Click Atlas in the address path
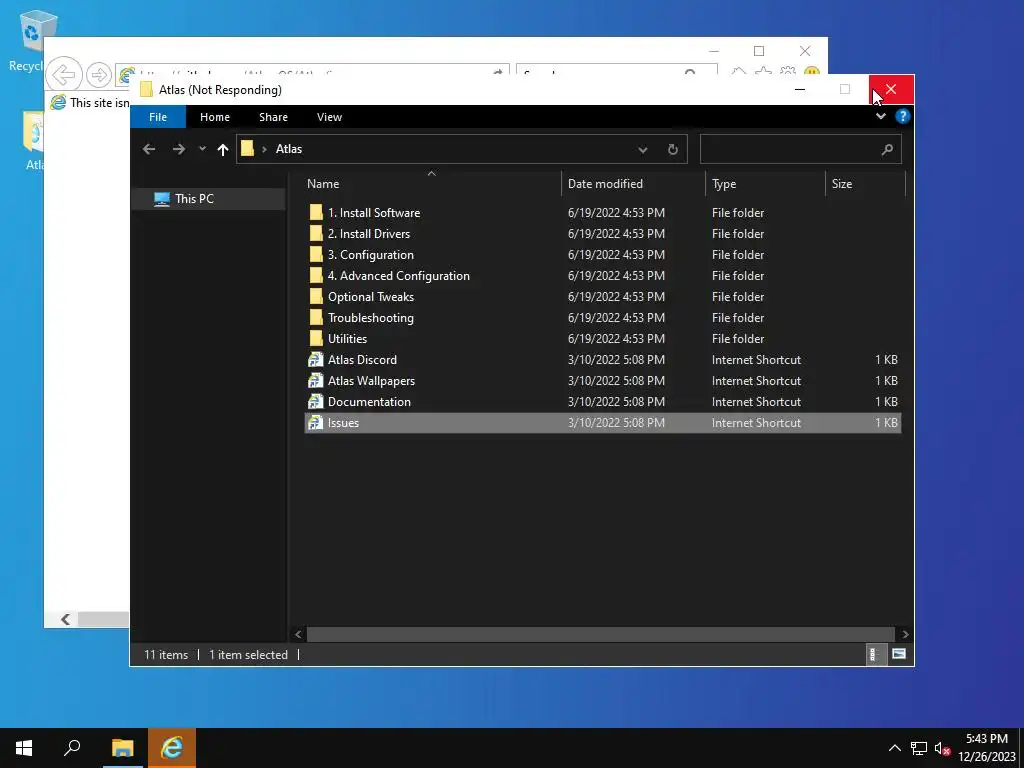This screenshot has width=1024, height=768. click(x=289, y=149)
